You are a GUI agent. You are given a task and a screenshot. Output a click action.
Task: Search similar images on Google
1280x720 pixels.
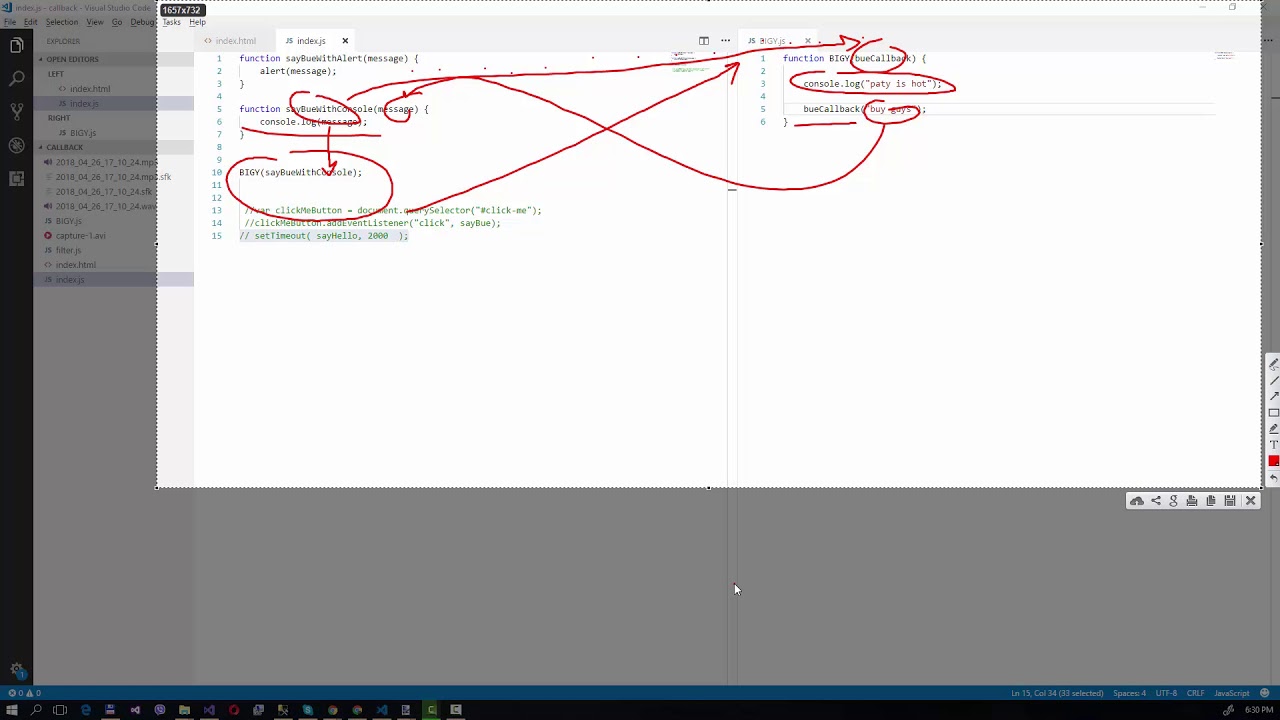(x=1174, y=501)
